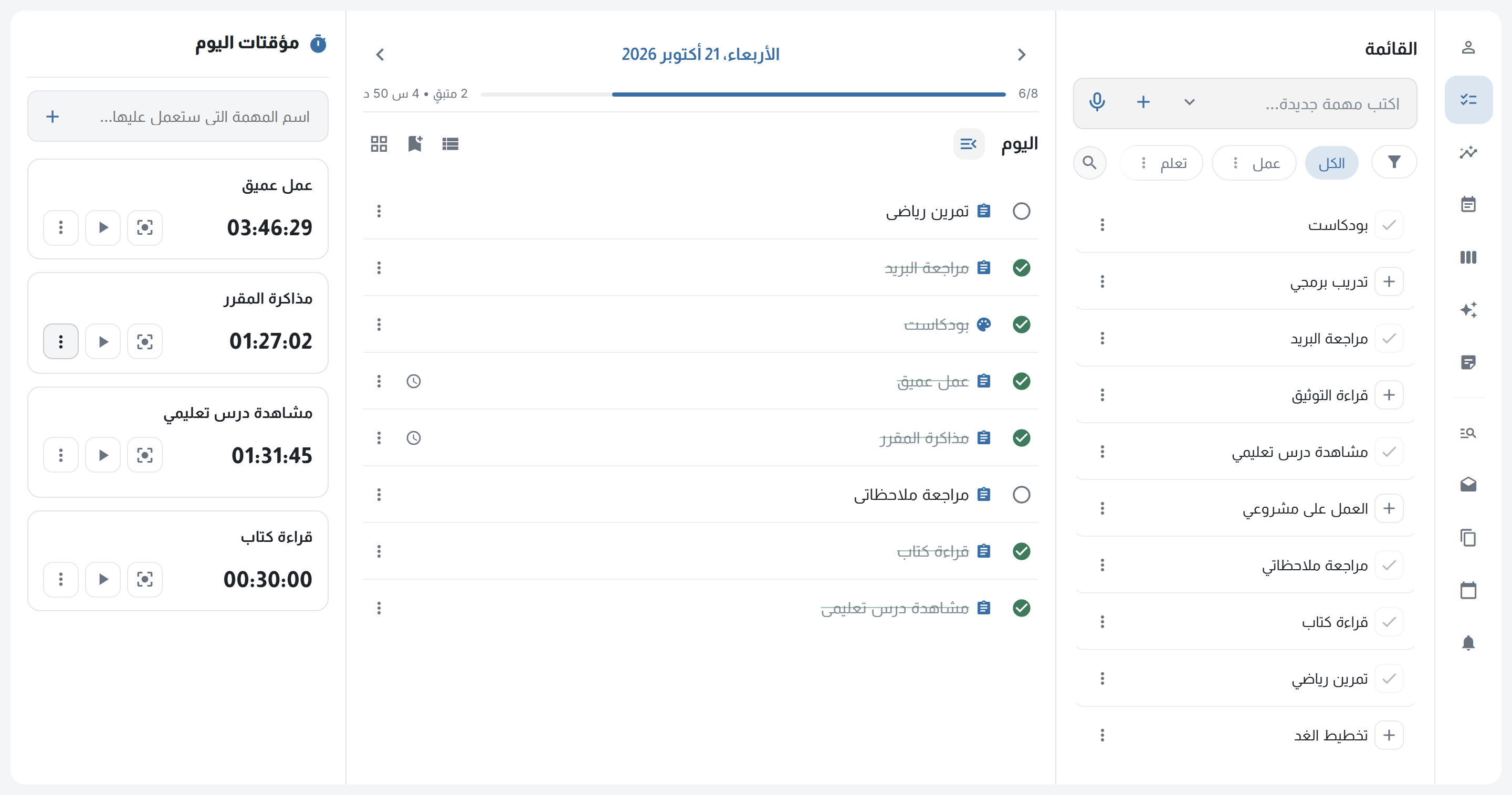Mark مراجعة ملاحظاتي as done in today list

coord(1021,495)
